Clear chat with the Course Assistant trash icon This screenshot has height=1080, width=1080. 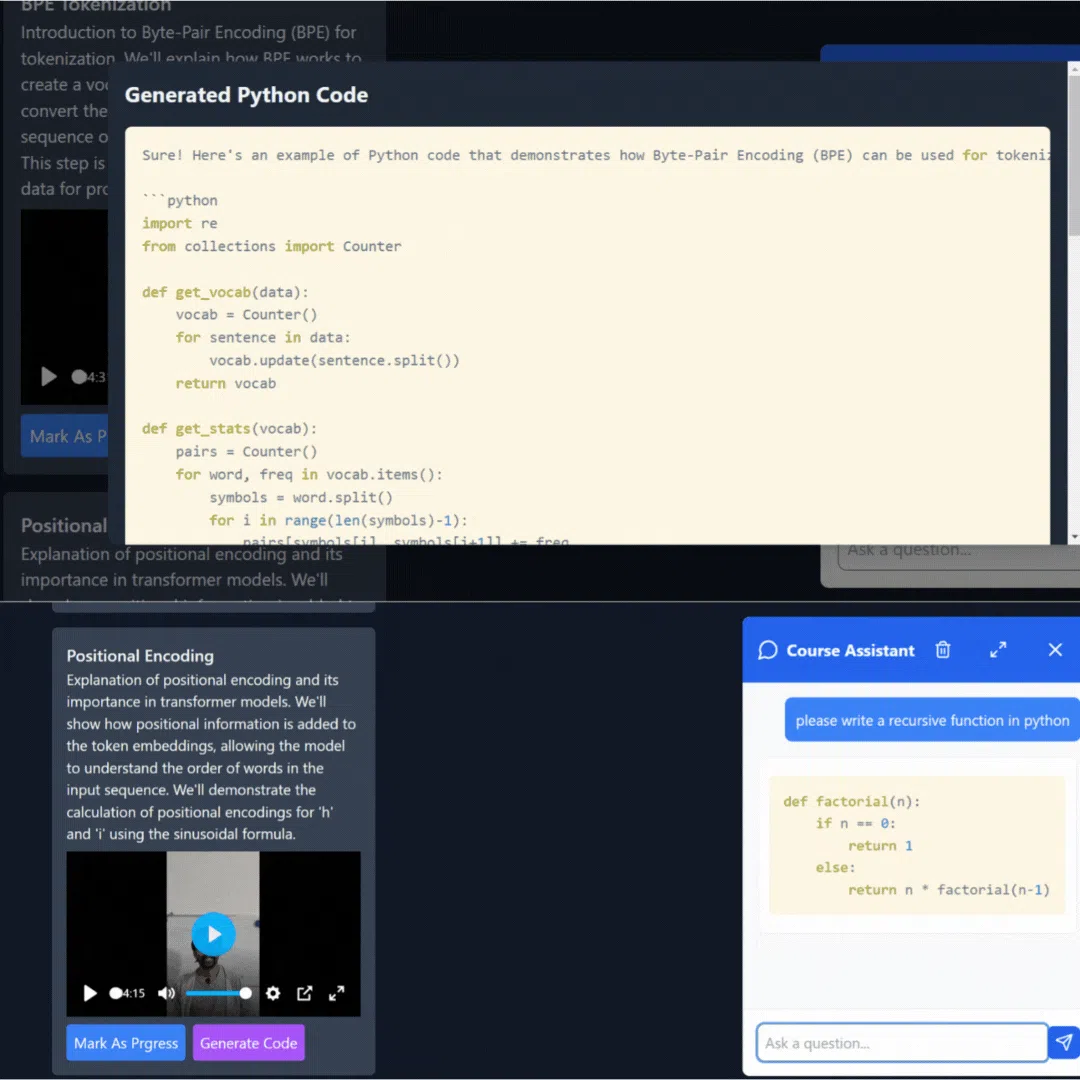point(942,650)
